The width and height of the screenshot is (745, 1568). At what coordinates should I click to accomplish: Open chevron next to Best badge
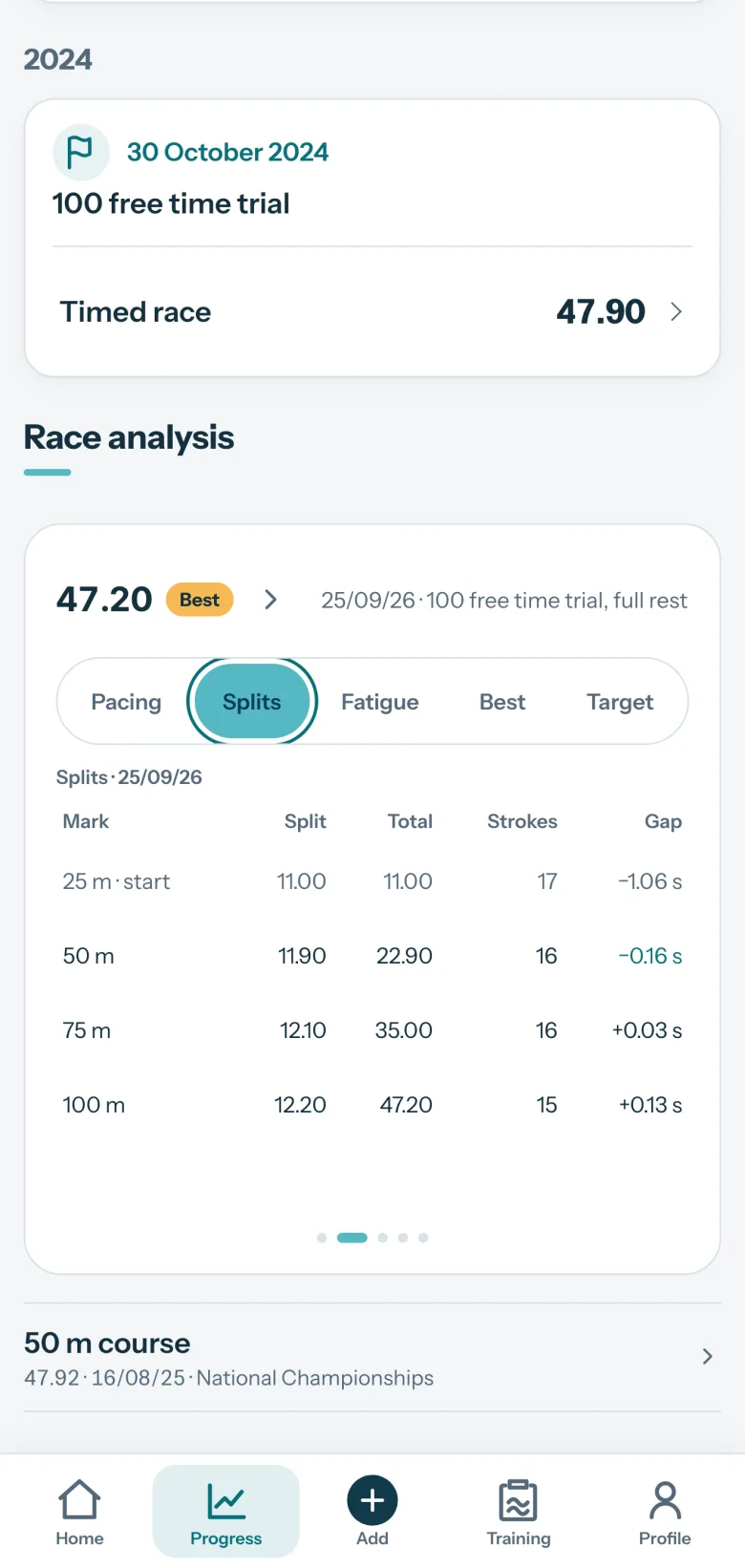(x=271, y=600)
